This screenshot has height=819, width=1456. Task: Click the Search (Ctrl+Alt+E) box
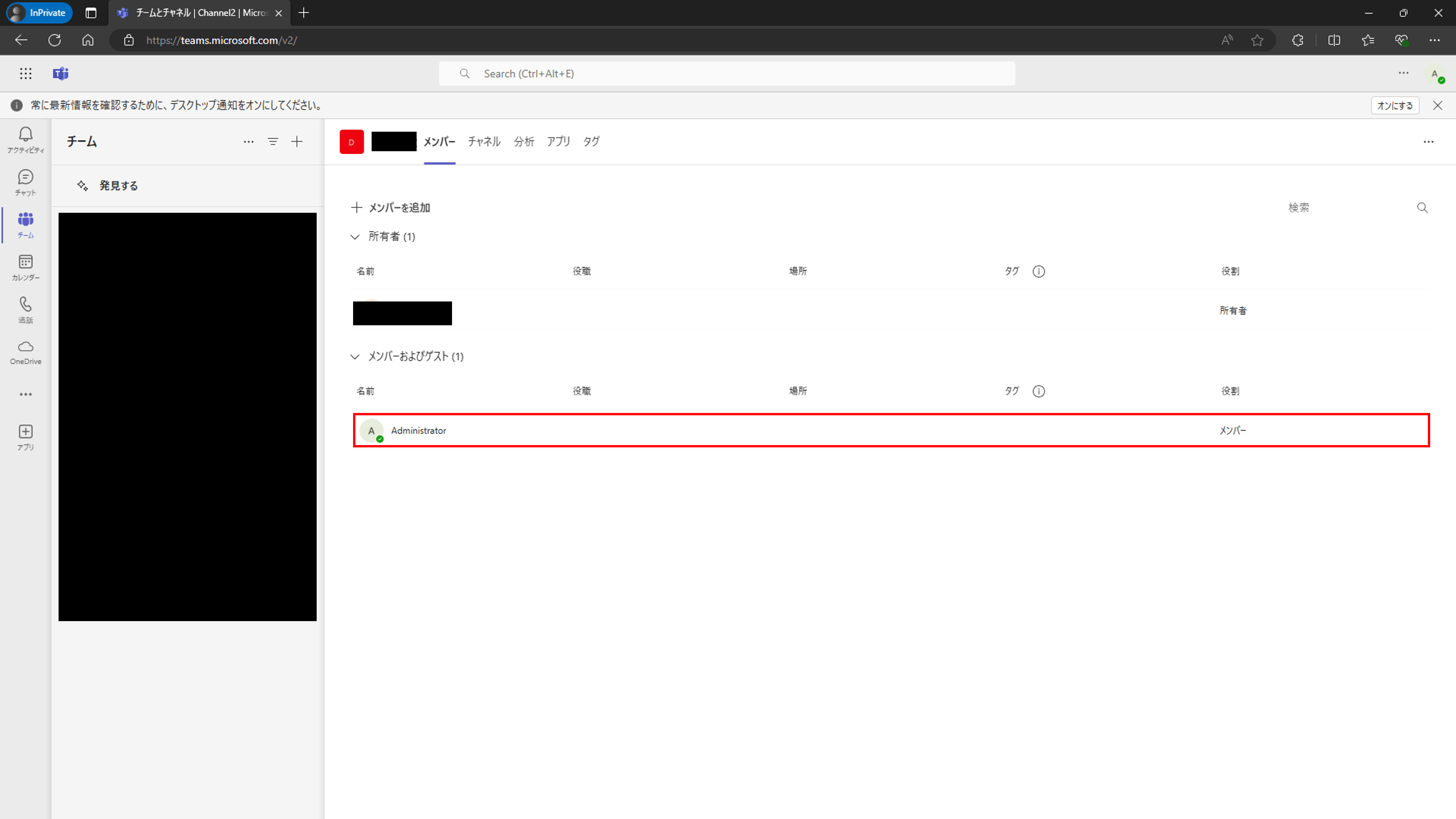click(727, 73)
